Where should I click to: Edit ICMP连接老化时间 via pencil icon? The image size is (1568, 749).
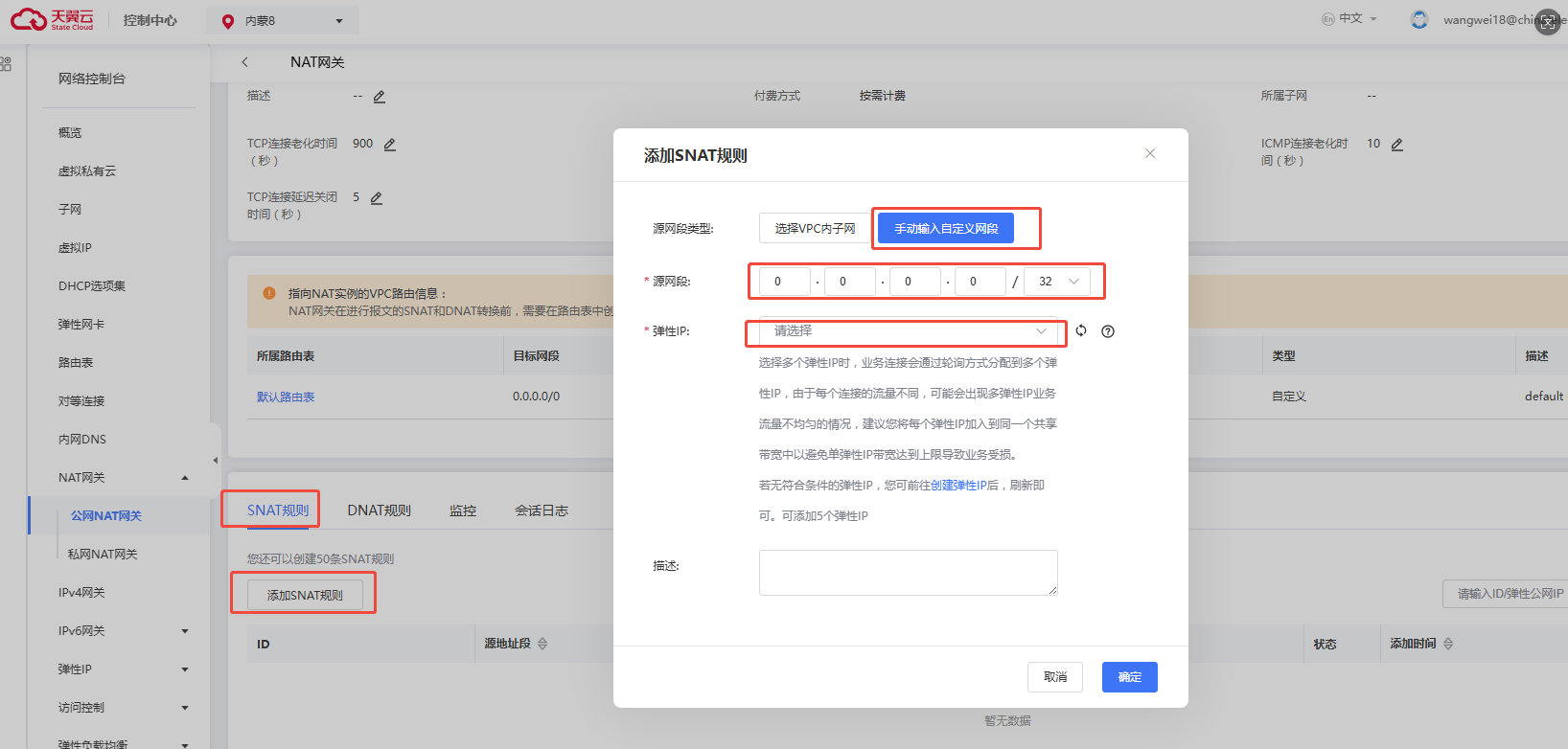point(1397,145)
